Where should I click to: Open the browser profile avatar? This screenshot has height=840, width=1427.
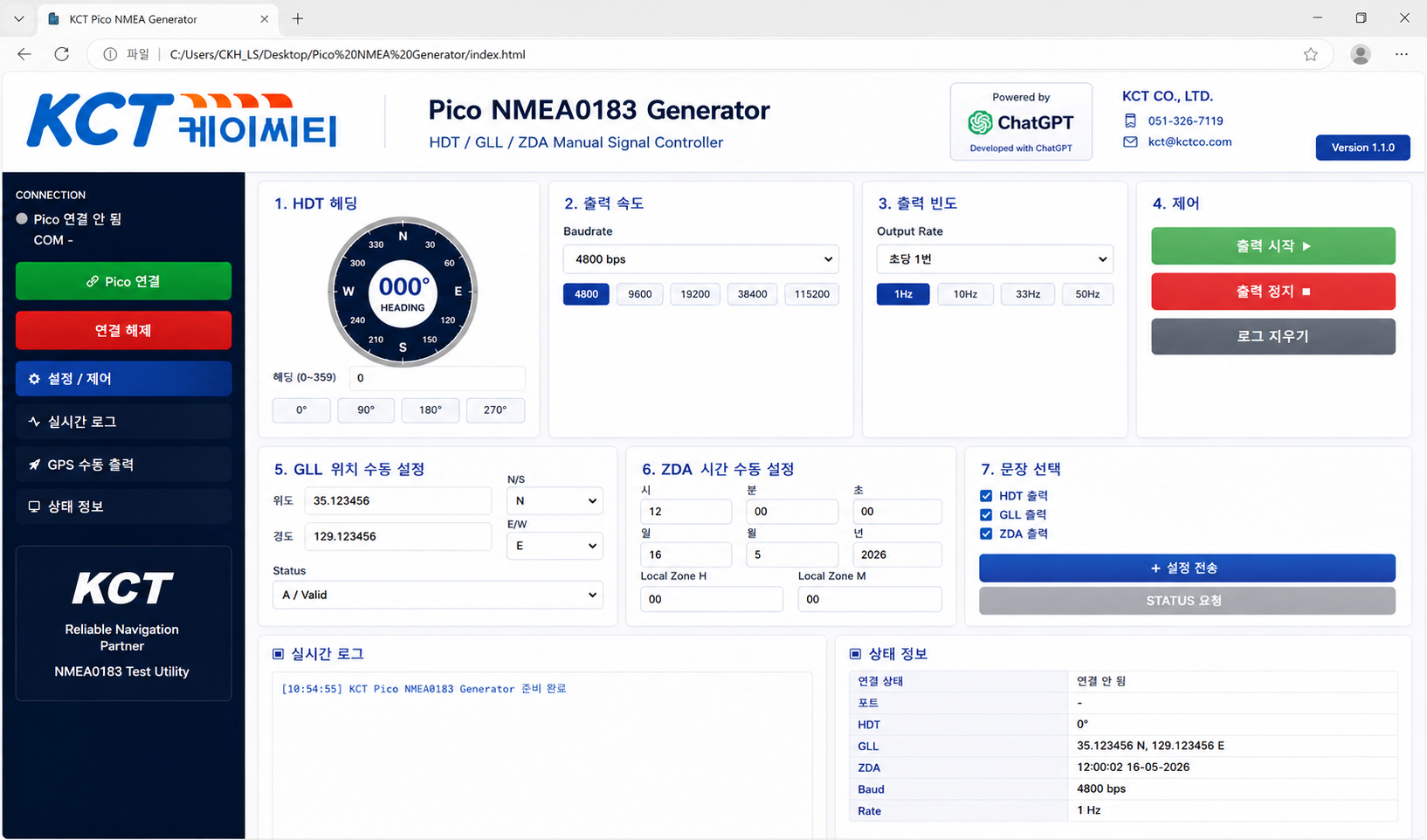coord(1360,54)
